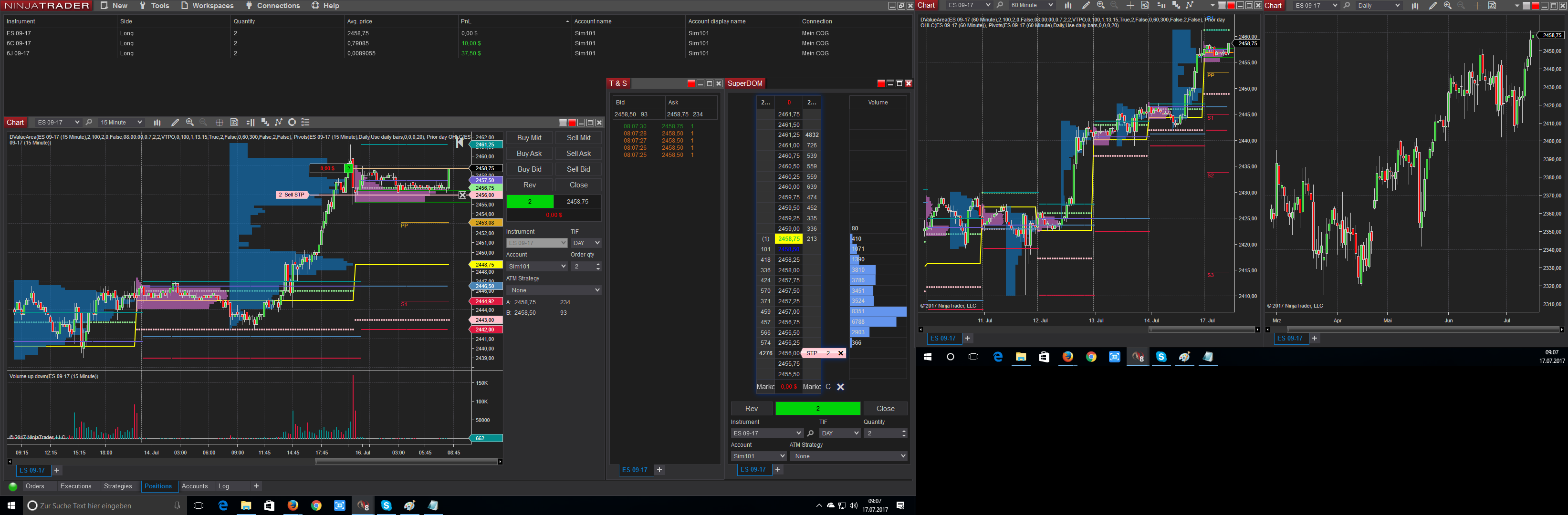This screenshot has width=1568, height=515.
Task: Zoom out on the 15 Minute chart
Action: [203, 122]
